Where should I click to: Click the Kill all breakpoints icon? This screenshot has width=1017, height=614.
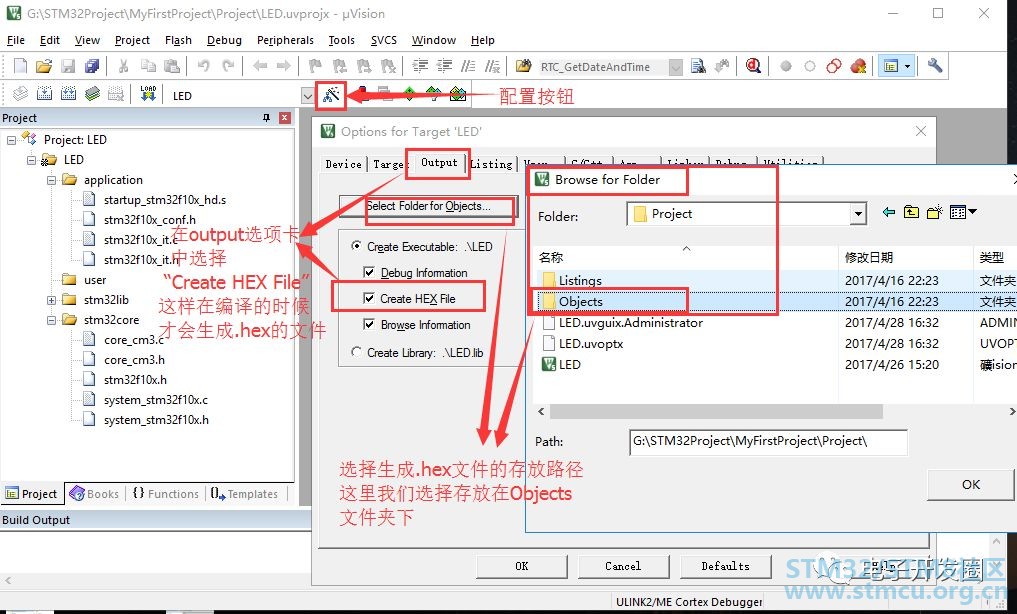pyautogui.click(x=858, y=65)
